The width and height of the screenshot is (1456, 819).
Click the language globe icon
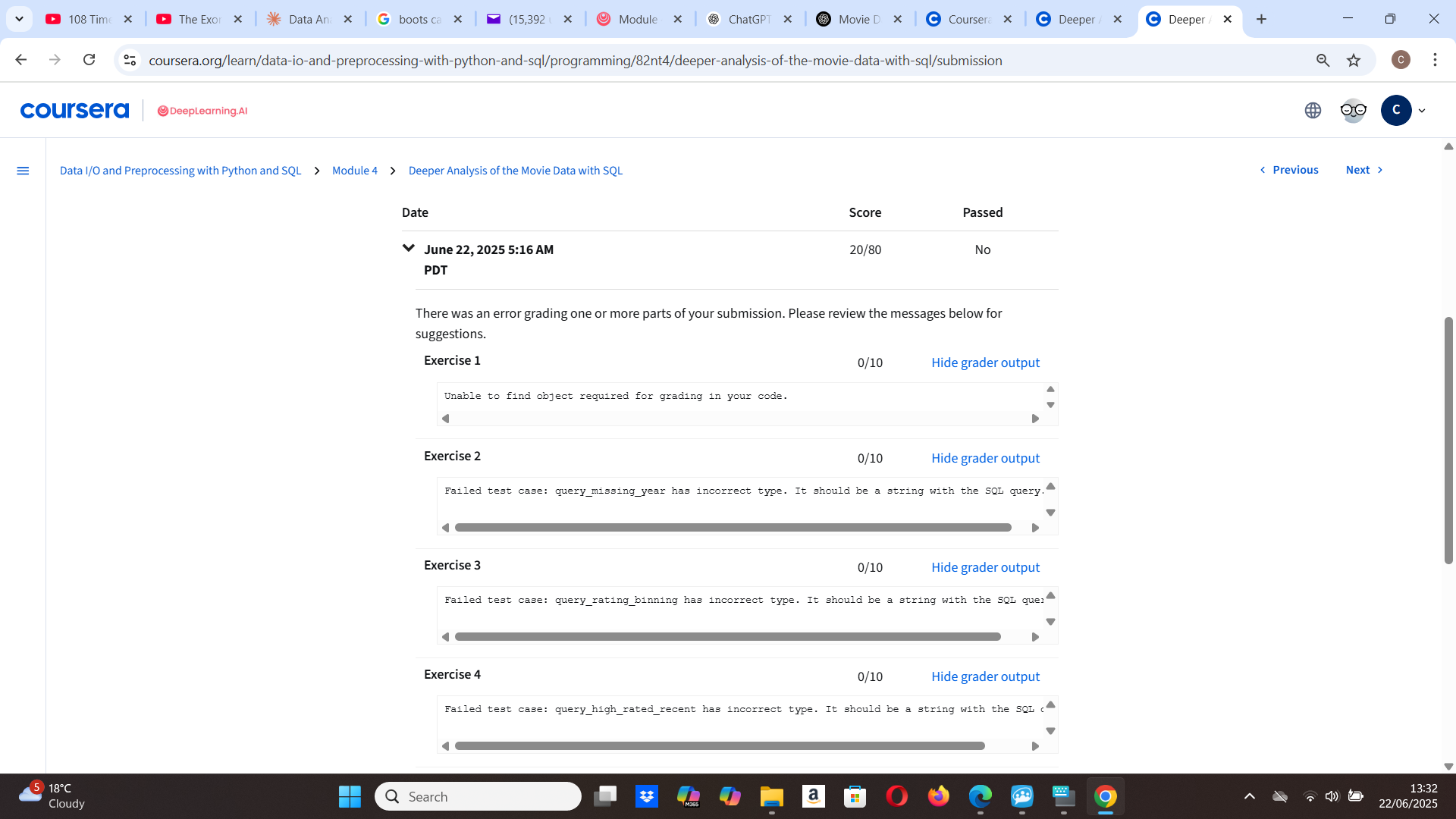pos(1313,111)
